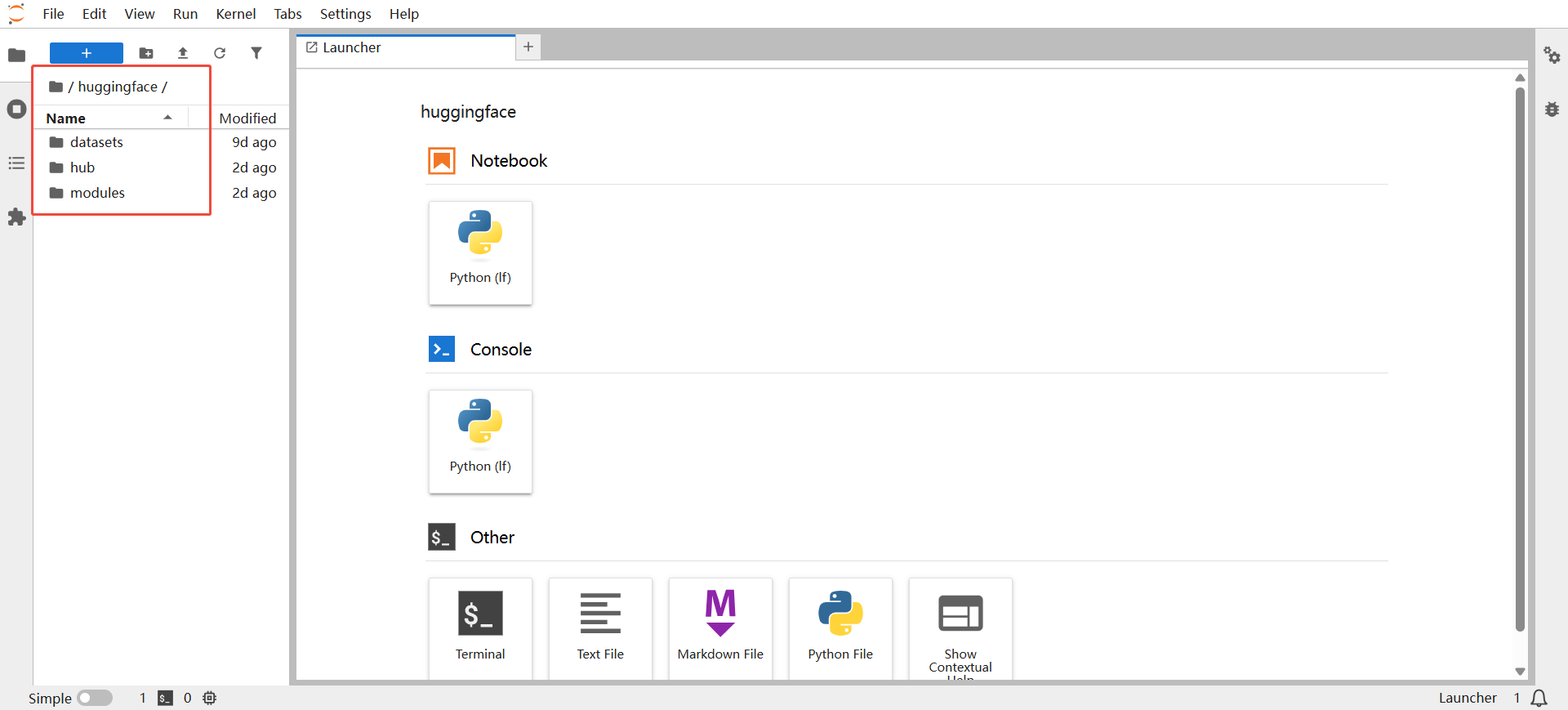
Task: Open the file filter icon
Action: [256, 53]
